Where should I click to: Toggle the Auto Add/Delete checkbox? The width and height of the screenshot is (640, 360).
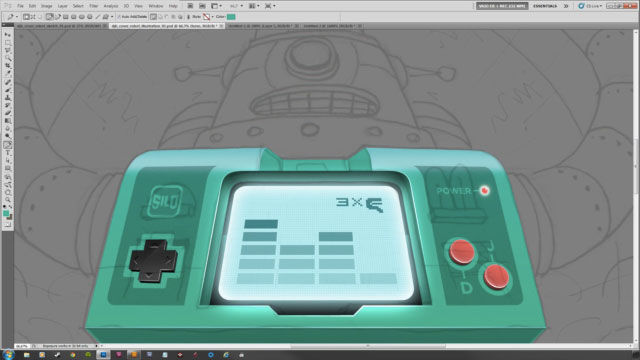pos(119,17)
